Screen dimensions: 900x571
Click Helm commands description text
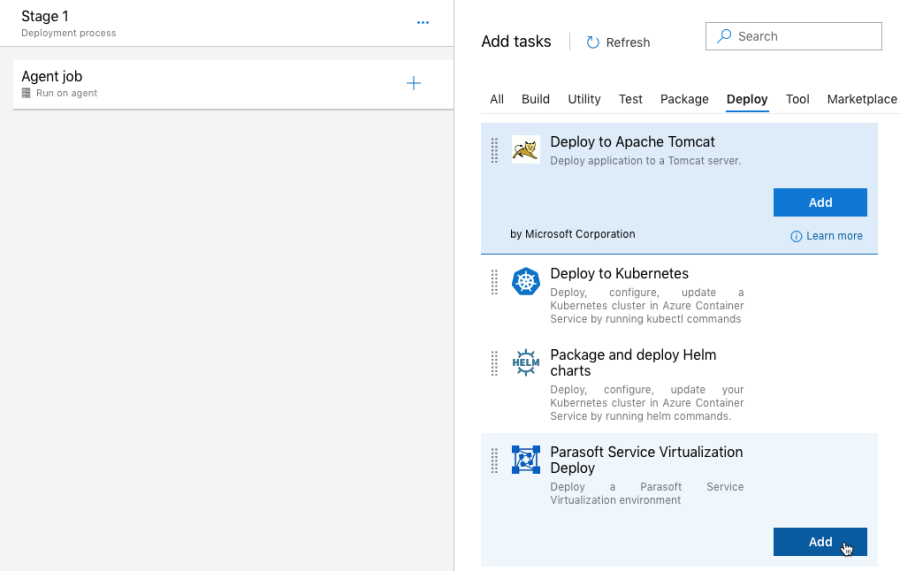coord(647,403)
